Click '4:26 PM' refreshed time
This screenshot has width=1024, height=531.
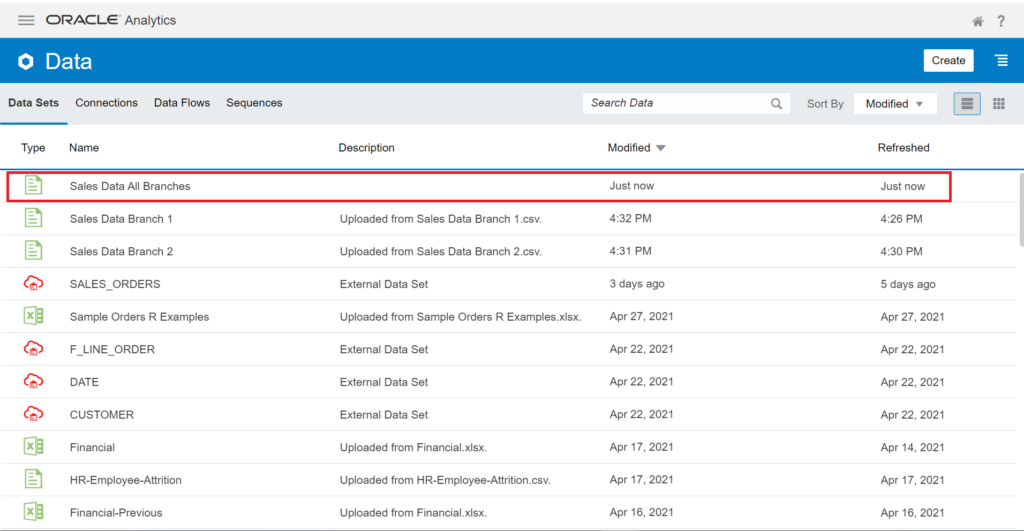(x=901, y=219)
